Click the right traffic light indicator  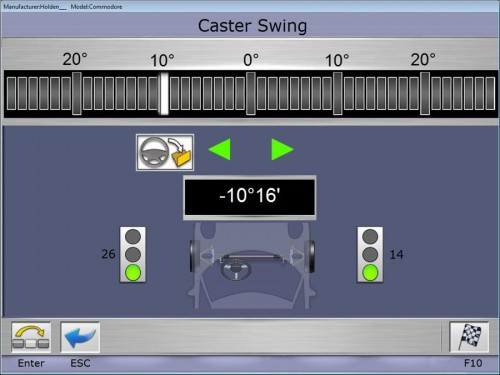[370, 255]
